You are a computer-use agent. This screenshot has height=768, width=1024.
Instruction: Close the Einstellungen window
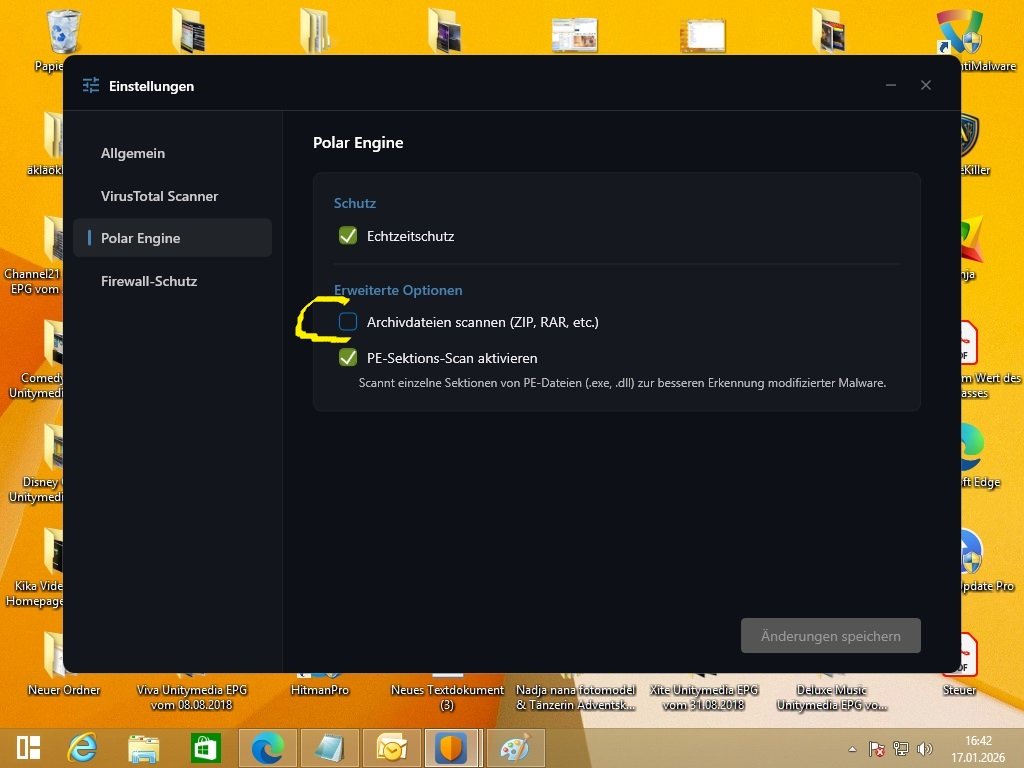[x=925, y=86]
